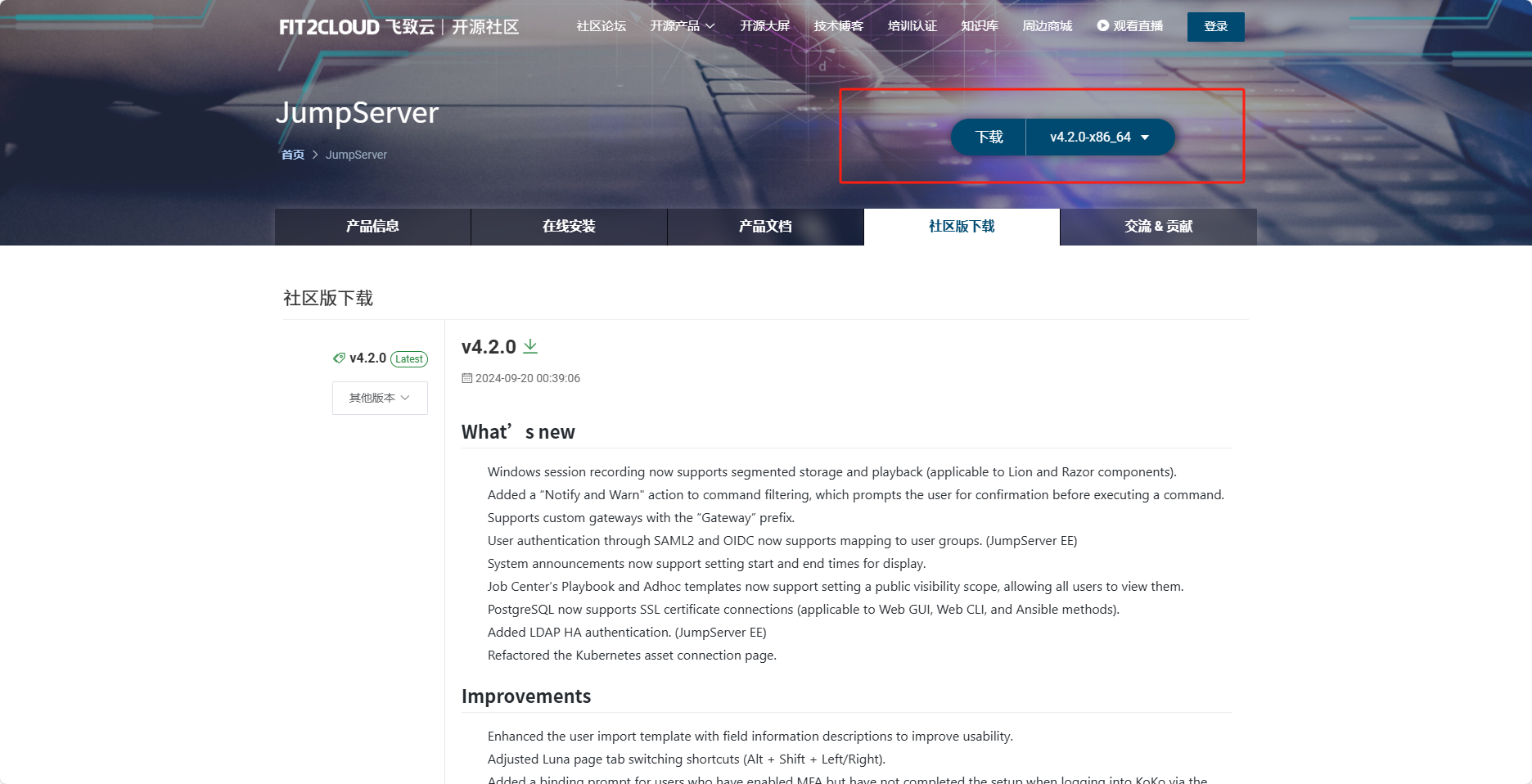Click the tag icon before v4.2.0 in sidebar
The height and width of the screenshot is (784, 1532).
339,358
